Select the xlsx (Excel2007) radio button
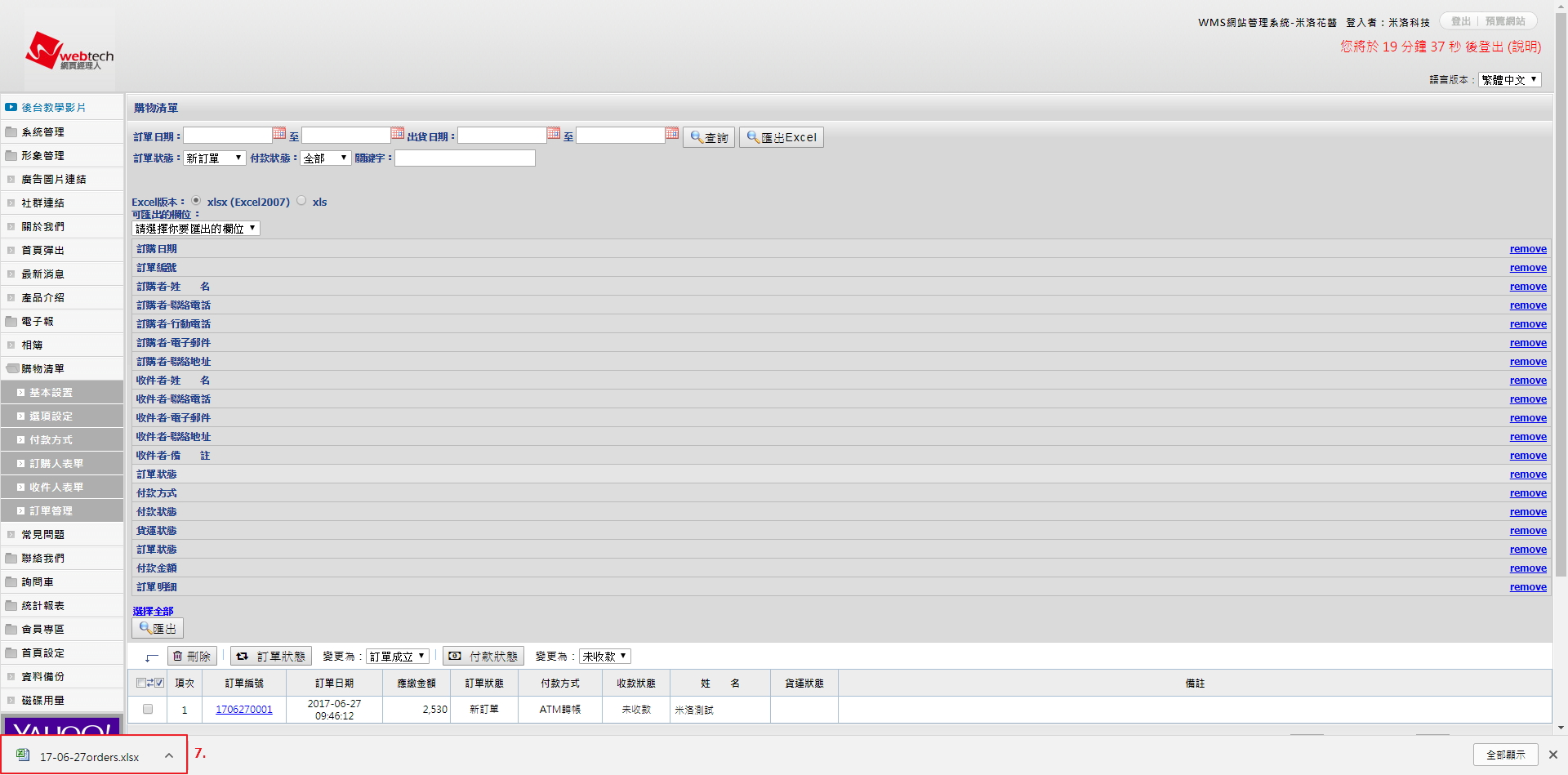The image size is (1568, 775). (x=196, y=201)
